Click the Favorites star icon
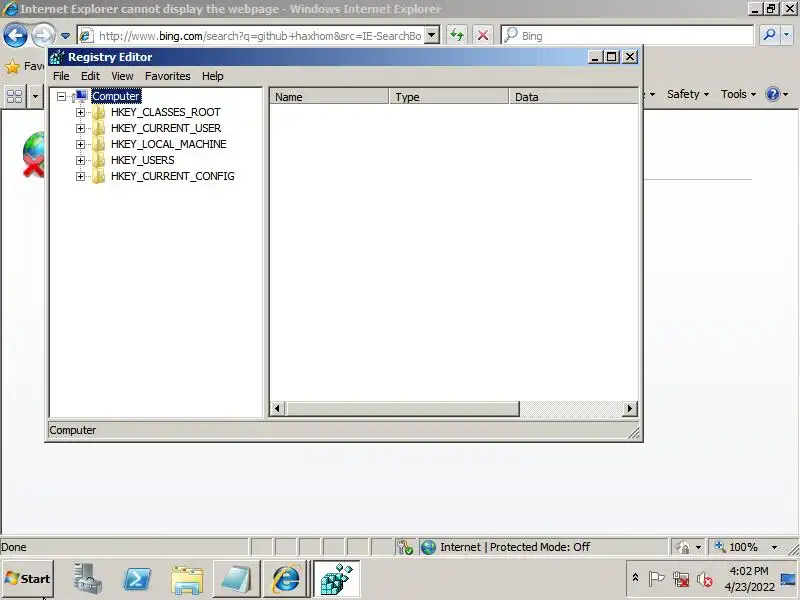 tap(12, 66)
